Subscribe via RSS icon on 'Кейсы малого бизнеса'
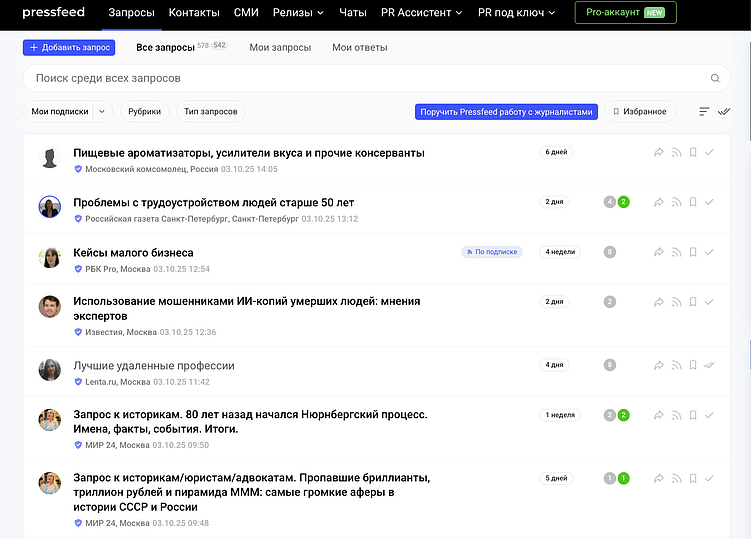The width and height of the screenshot is (751, 539). pos(676,252)
